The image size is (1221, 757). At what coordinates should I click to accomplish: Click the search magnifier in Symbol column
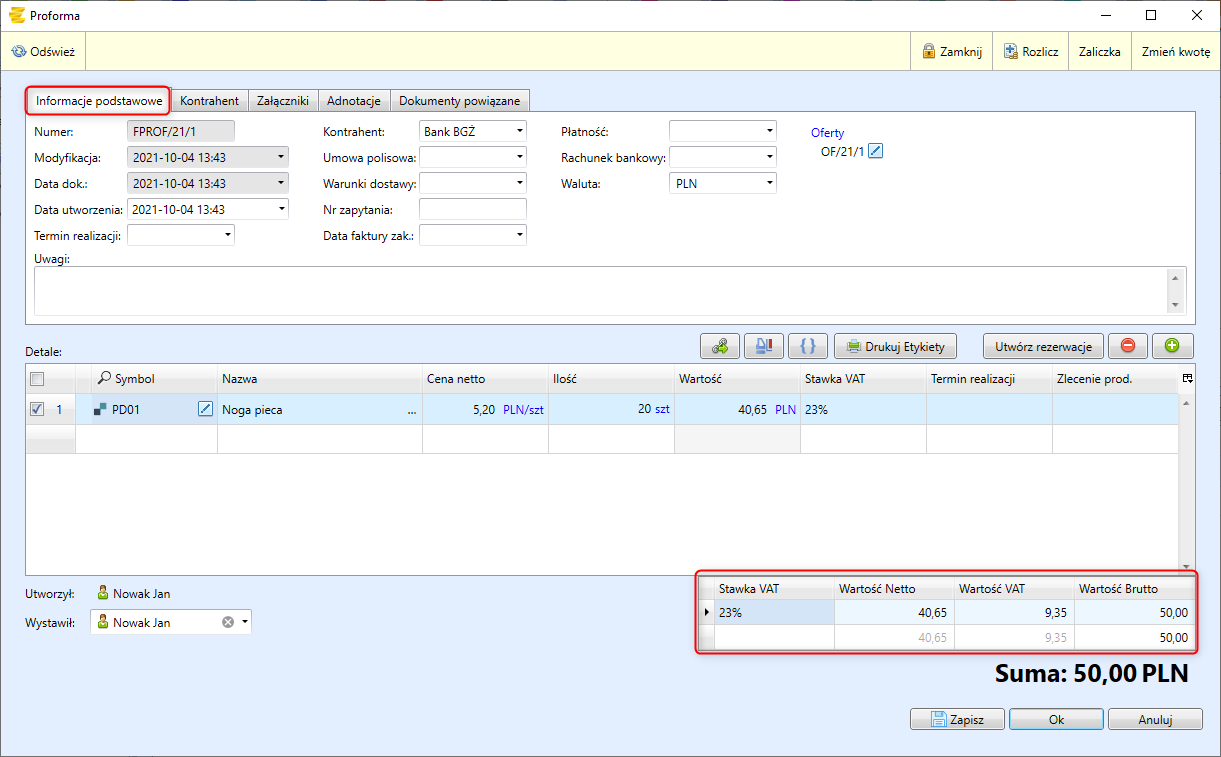[x=104, y=379]
